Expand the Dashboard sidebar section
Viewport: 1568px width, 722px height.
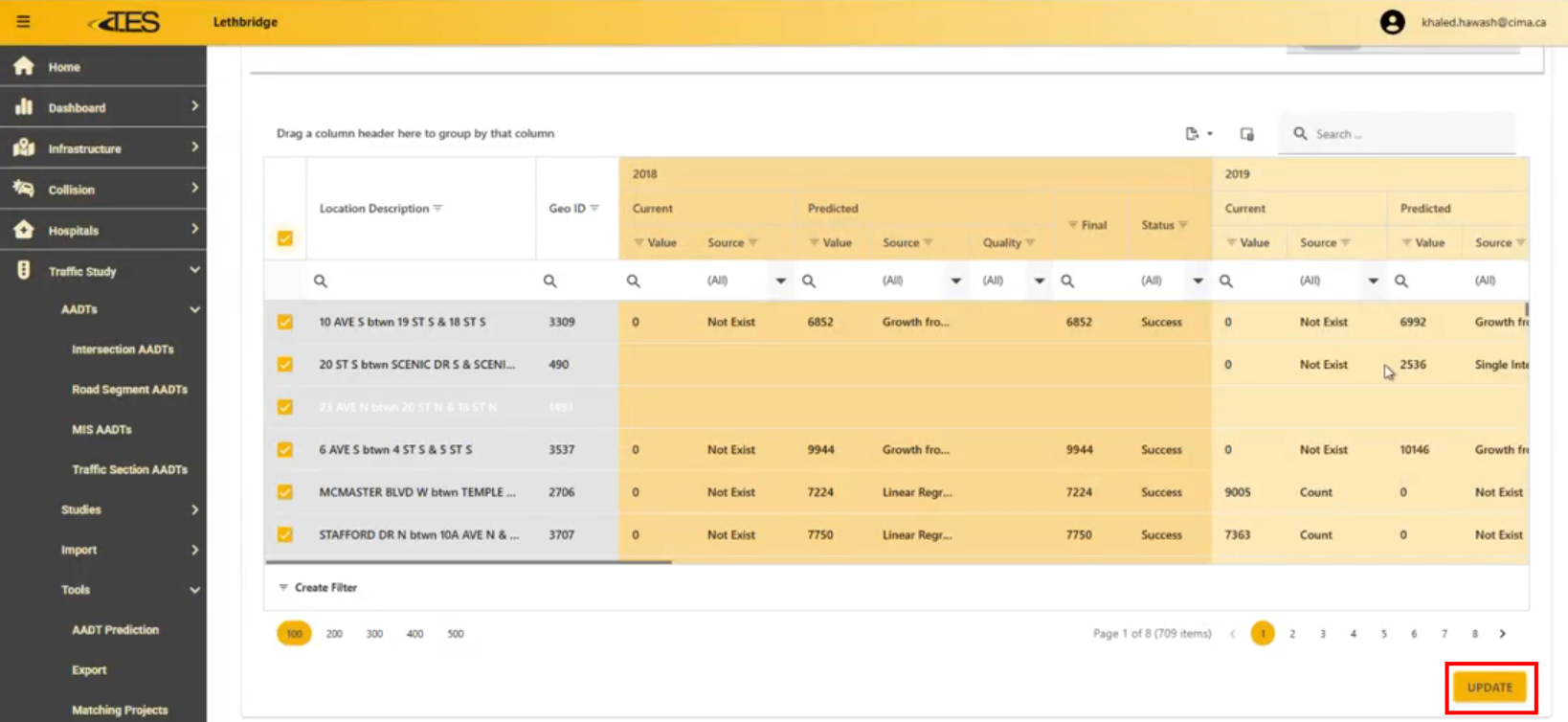(x=194, y=107)
